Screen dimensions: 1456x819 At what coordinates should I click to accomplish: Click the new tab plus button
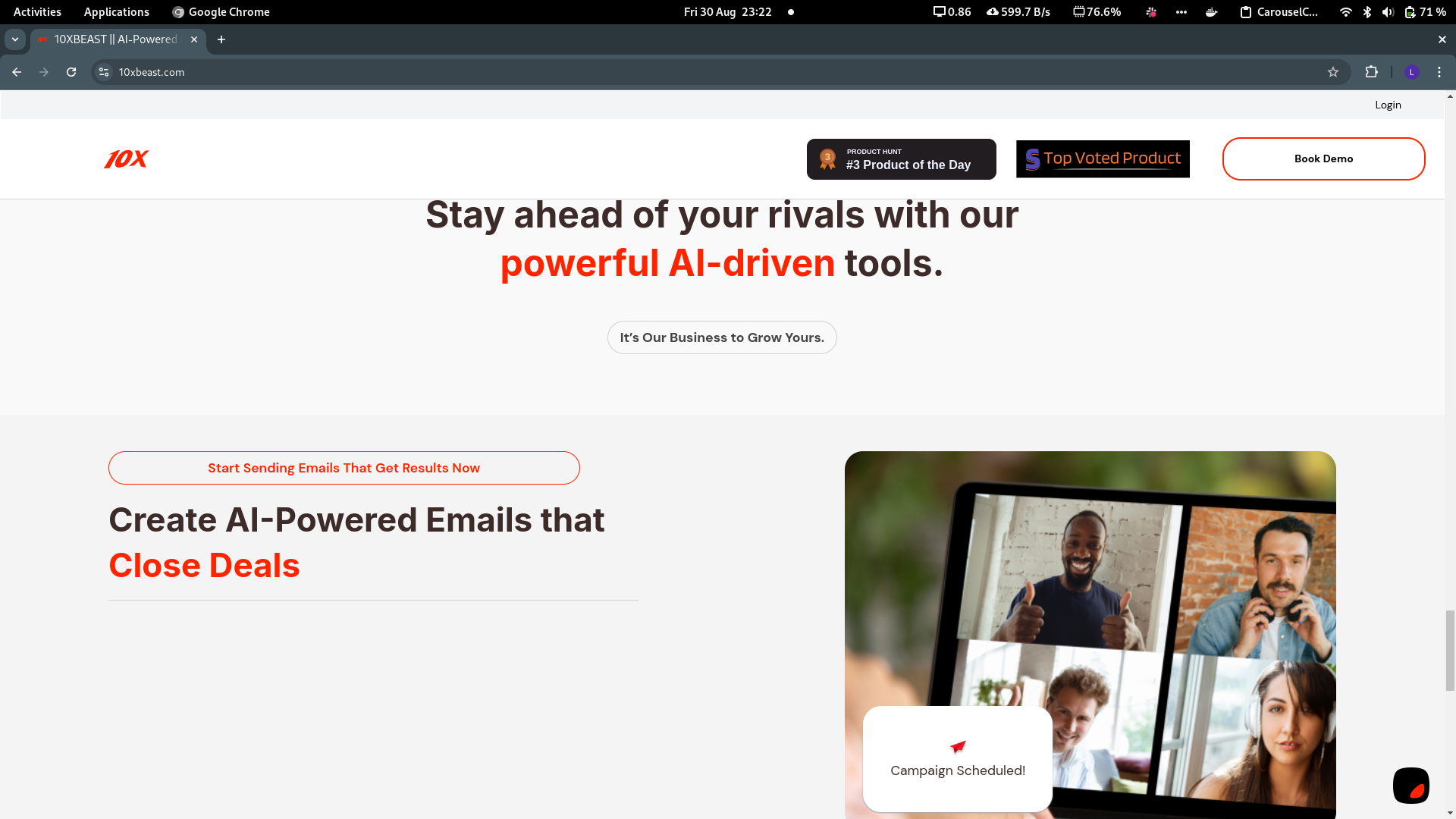pyautogui.click(x=221, y=39)
